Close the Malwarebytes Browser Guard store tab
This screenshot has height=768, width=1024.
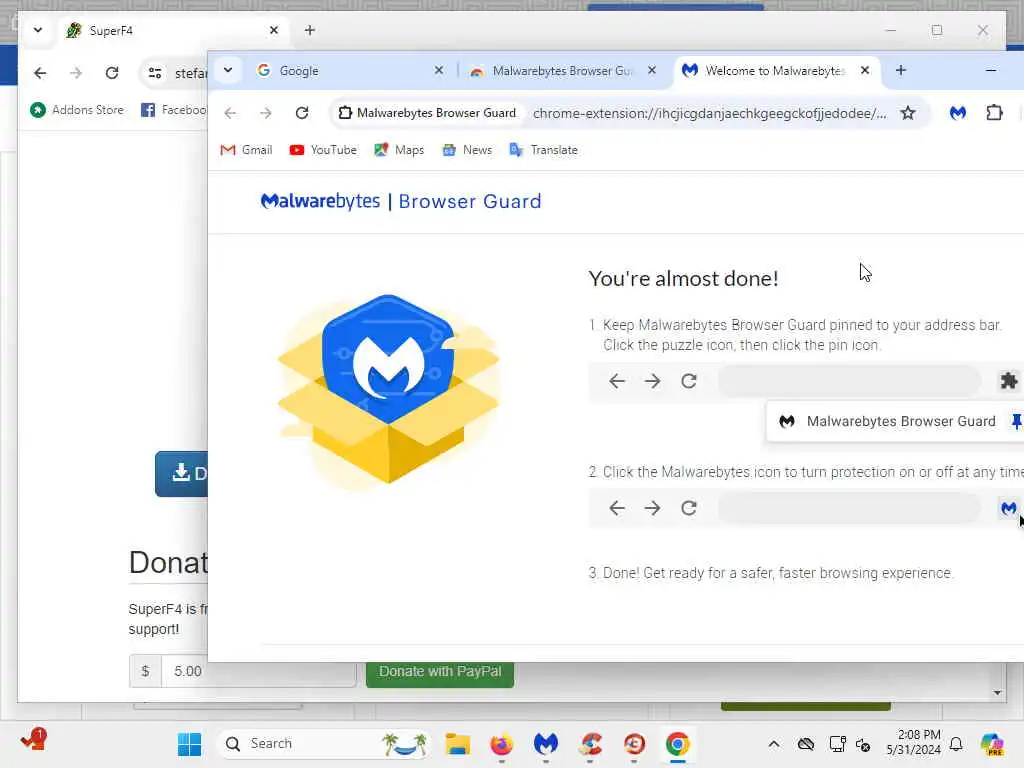click(x=652, y=70)
